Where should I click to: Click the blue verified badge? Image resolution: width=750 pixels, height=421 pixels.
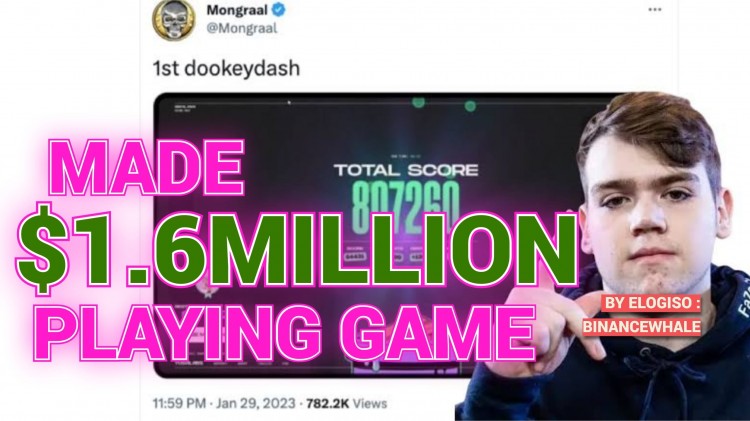pos(278,9)
